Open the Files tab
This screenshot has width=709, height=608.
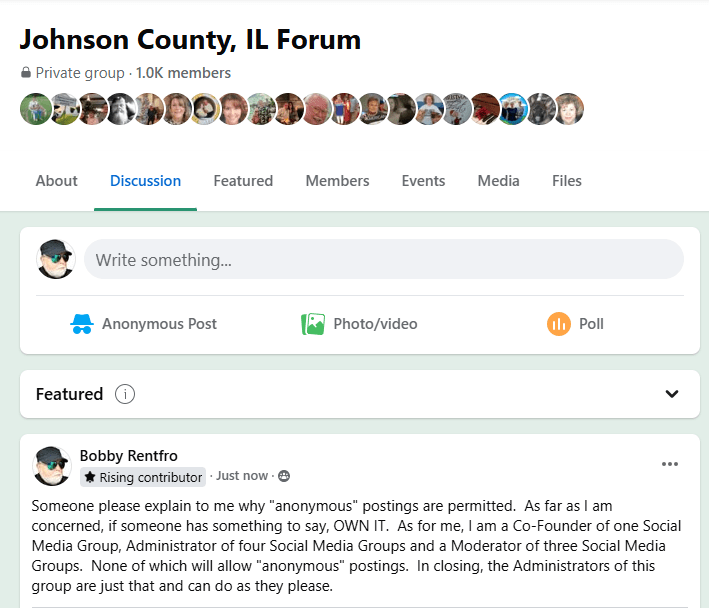click(x=566, y=181)
